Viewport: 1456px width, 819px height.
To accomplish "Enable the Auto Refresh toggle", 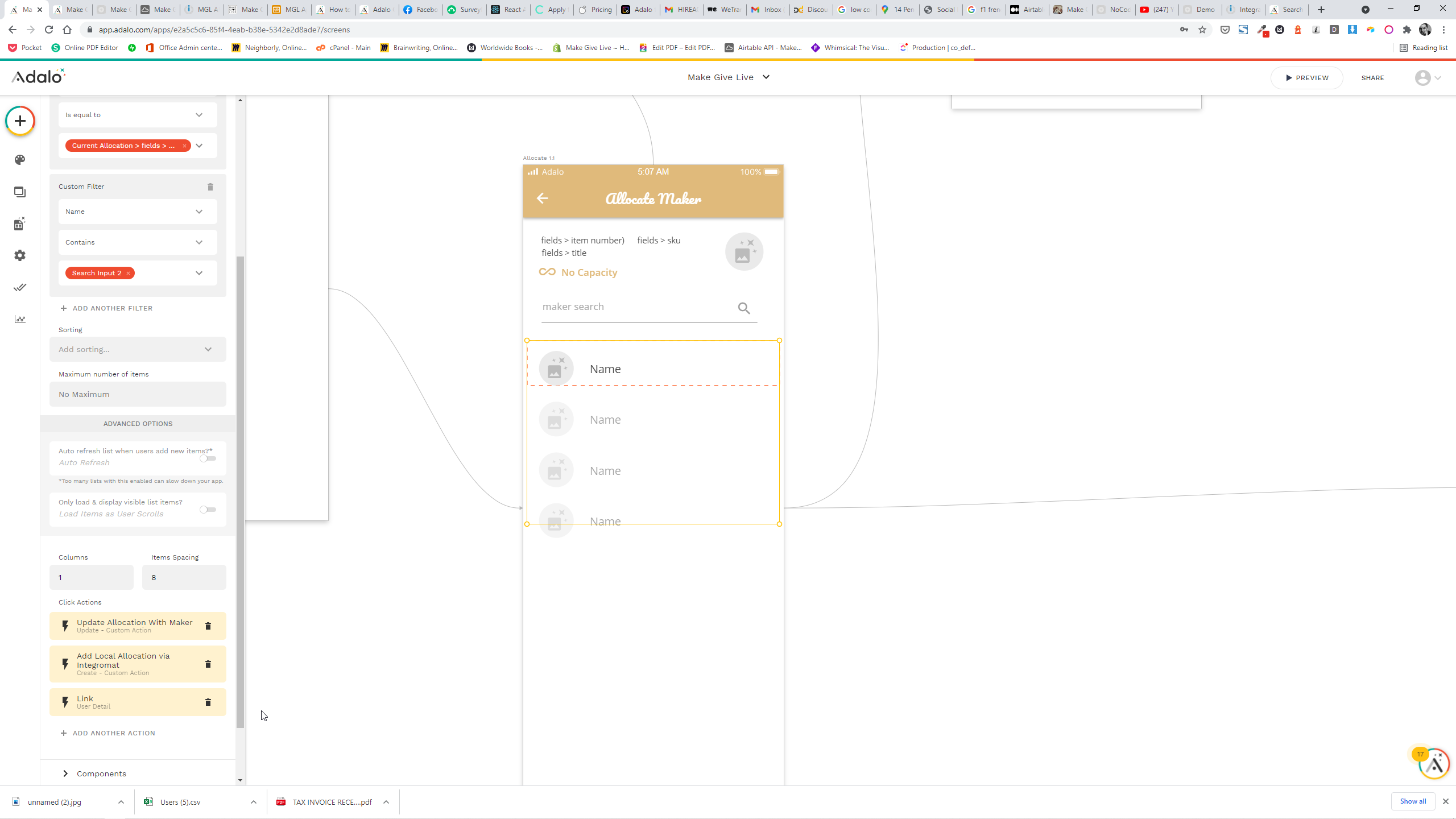I will (208, 458).
